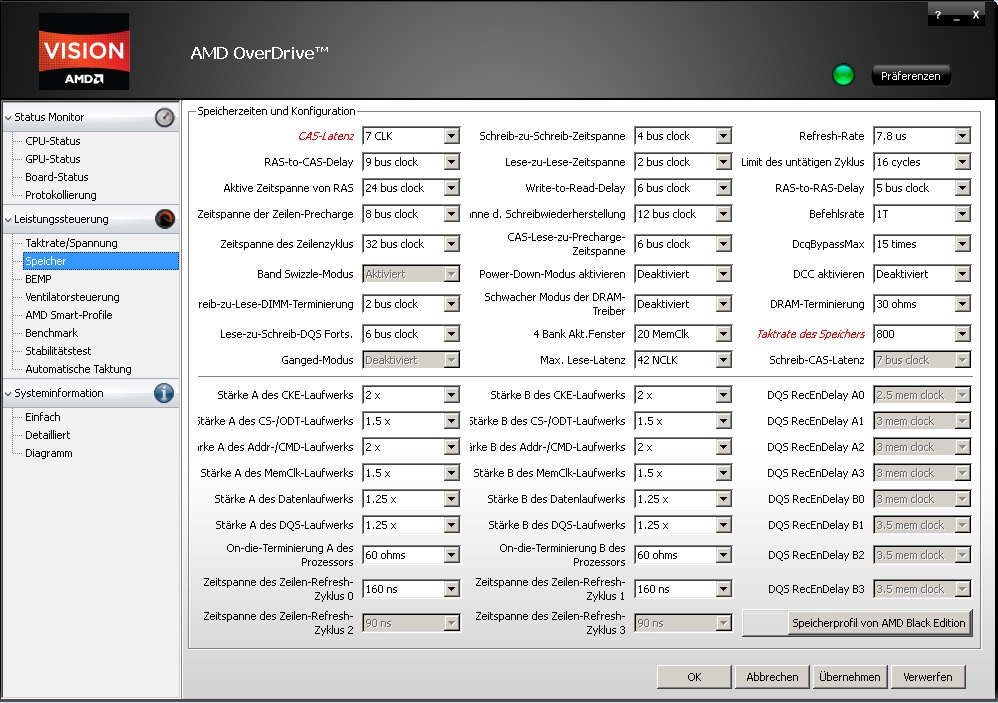The height and width of the screenshot is (703, 998).
Task: Click the Verwerfen button
Action: coord(928,677)
